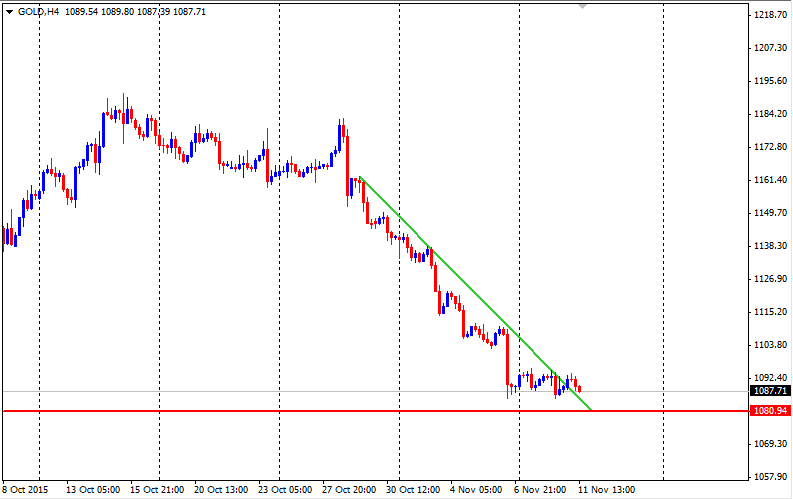Click the 1089.80 high price value
Screen dimensions: 793x499
tap(117, 12)
